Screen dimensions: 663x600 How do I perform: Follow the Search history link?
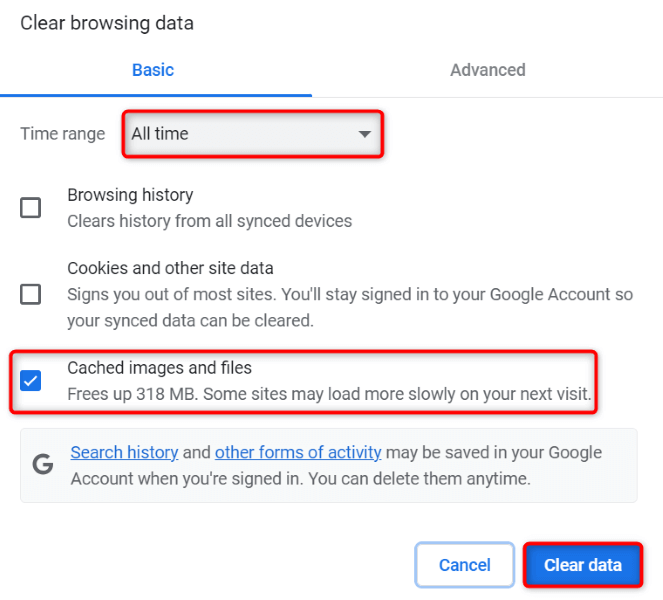click(124, 453)
